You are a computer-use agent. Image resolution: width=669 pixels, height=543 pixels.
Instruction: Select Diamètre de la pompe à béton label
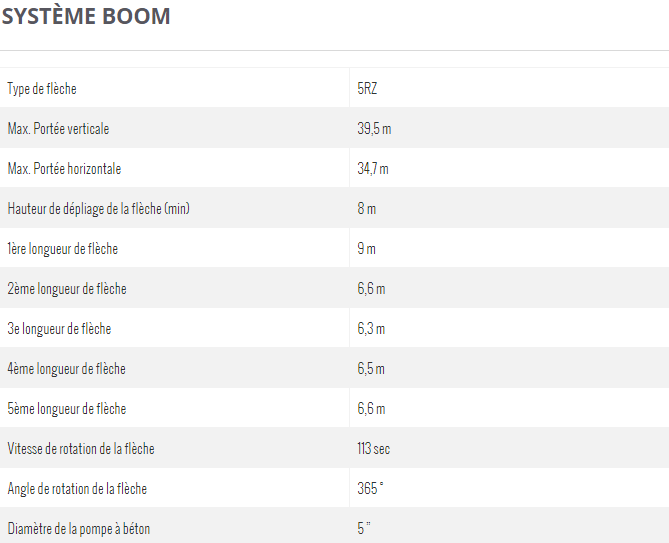pyautogui.click(x=78, y=529)
